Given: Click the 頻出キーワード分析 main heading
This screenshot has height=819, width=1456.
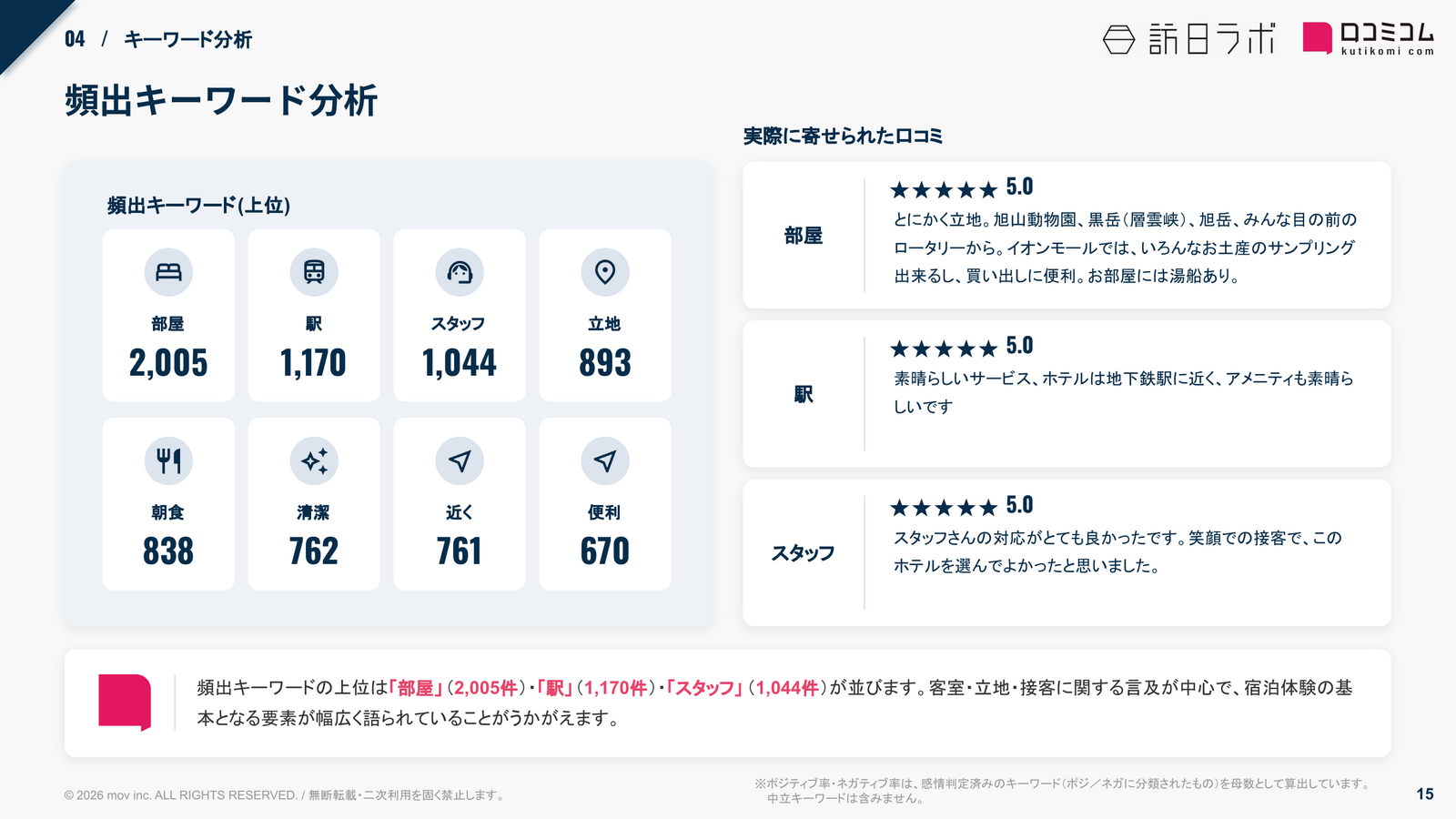Looking at the screenshot, I should (221, 100).
